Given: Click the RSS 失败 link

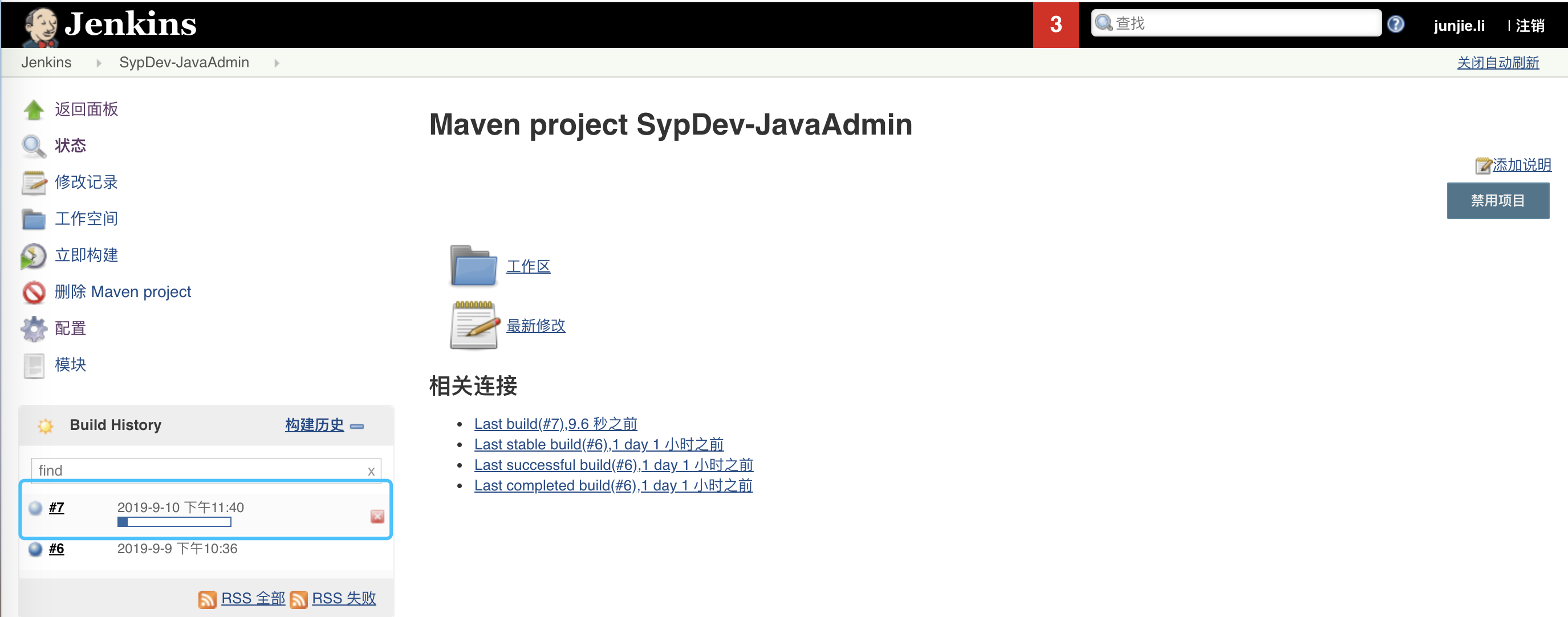Looking at the screenshot, I should pyautogui.click(x=344, y=599).
